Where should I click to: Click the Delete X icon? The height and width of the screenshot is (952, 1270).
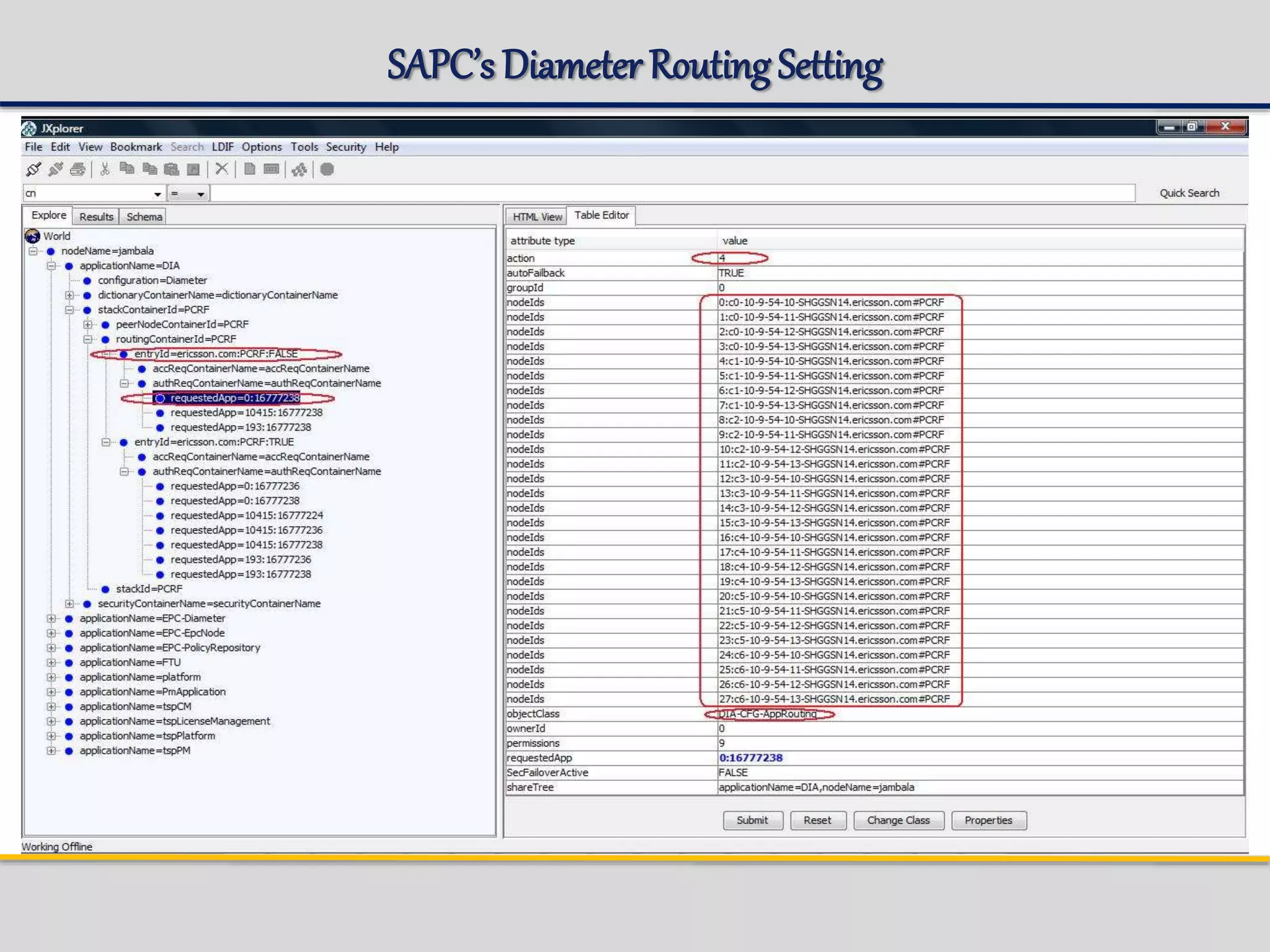(x=221, y=169)
